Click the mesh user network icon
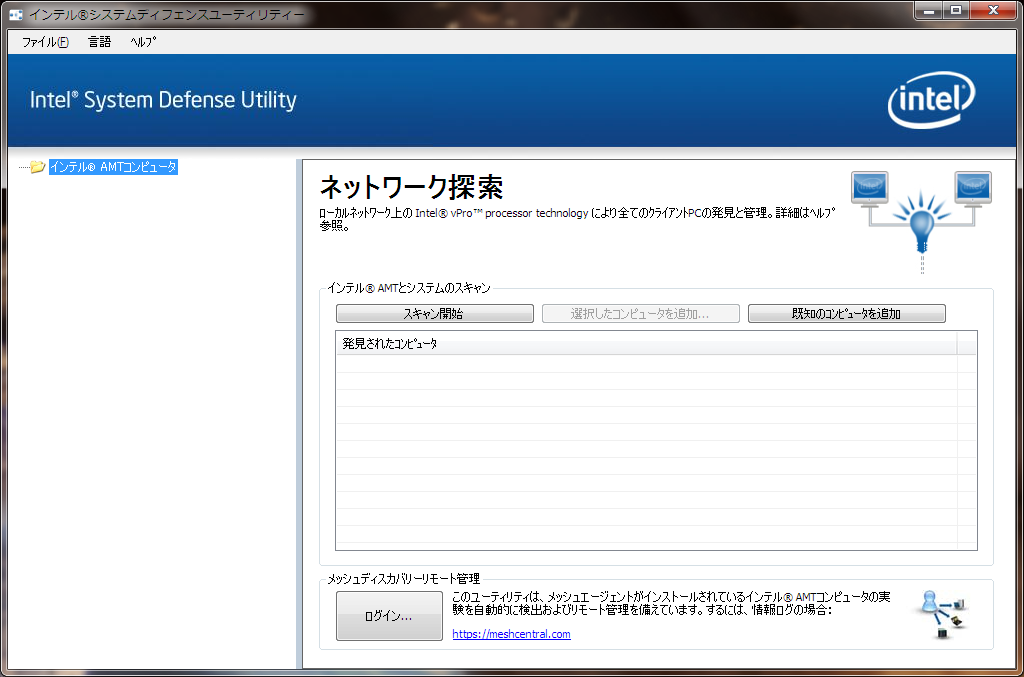 pyautogui.click(x=942, y=614)
